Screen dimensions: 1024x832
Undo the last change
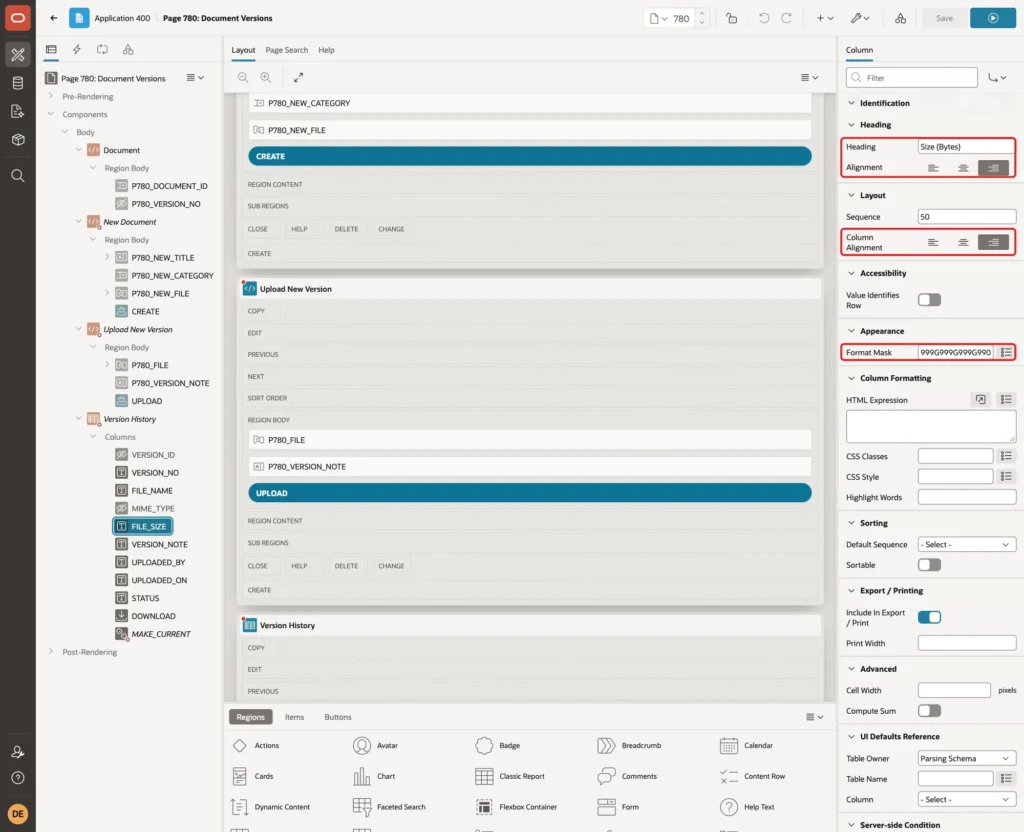click(763, 18)
